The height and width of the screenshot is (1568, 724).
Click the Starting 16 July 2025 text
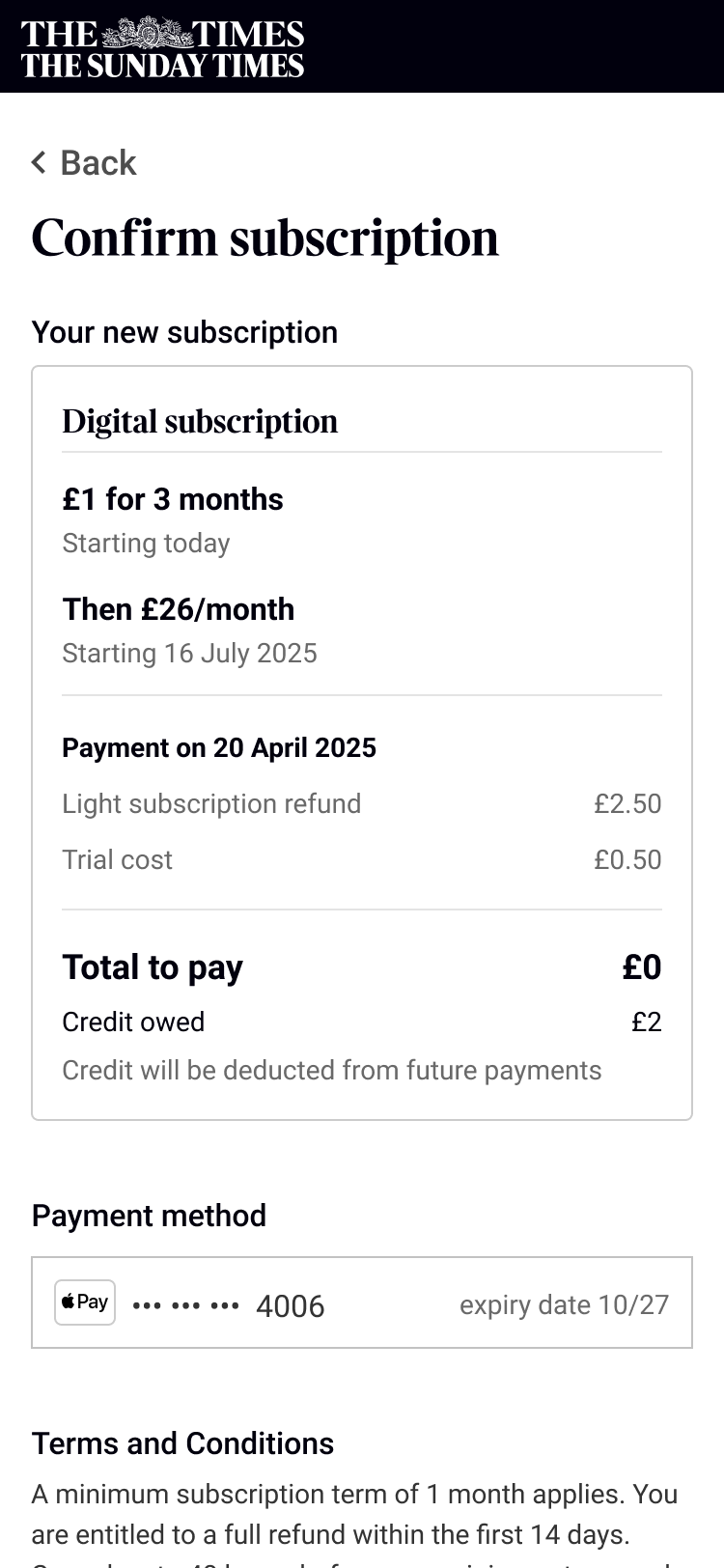(189, 654)
